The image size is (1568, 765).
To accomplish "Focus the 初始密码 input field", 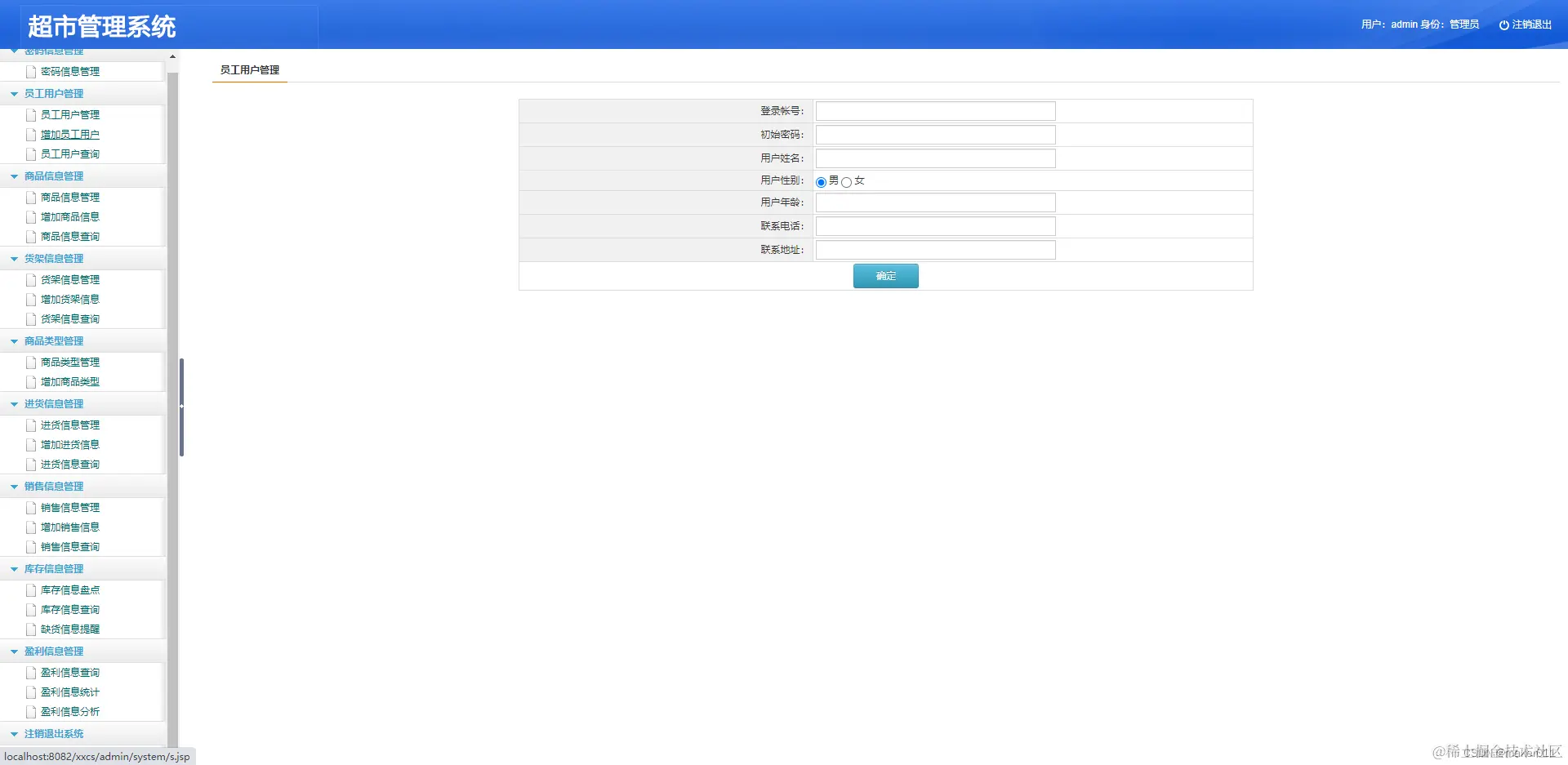I will point(936,135).
